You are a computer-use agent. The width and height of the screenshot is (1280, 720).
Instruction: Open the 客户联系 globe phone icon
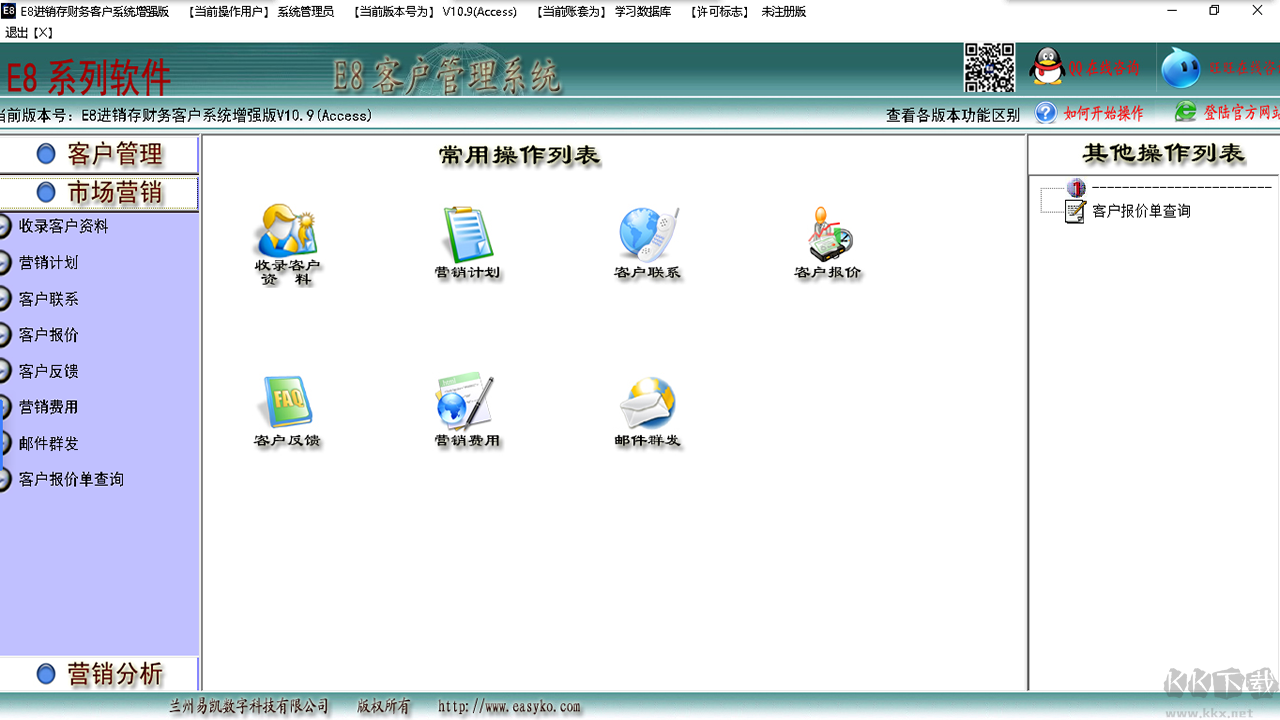pyautogui.click(x=648, y=235)
